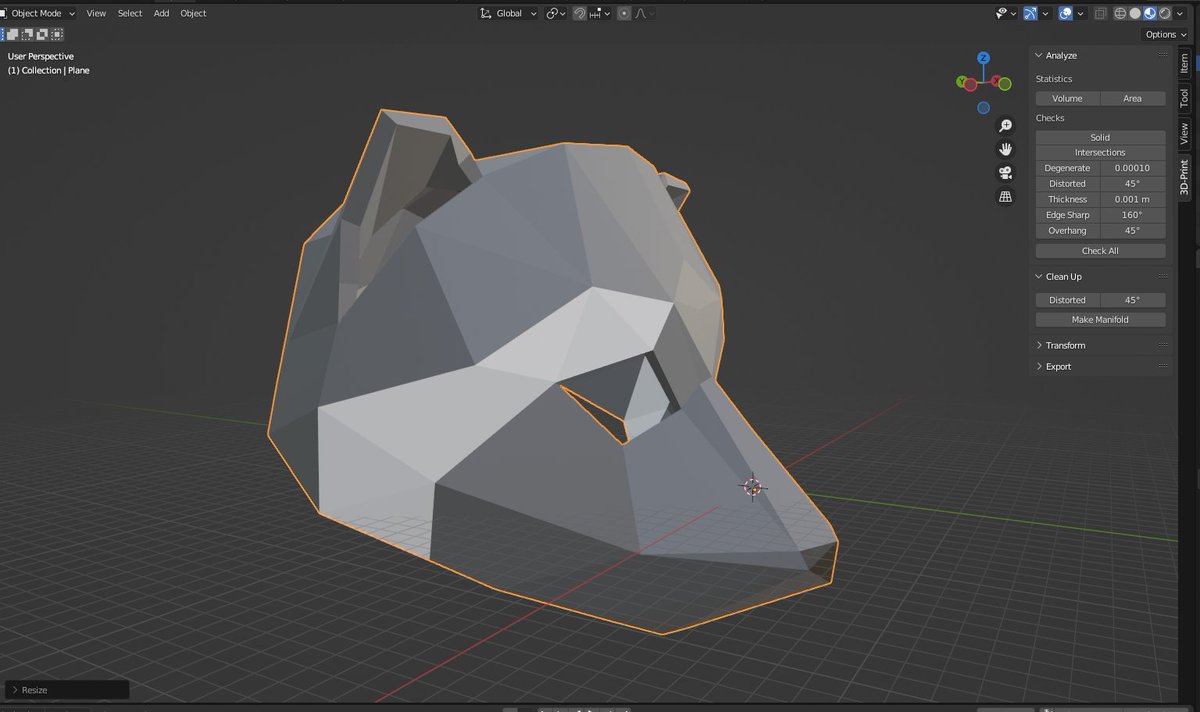Screen dimensions: 1200x712
Task: Toggle the show gizmo button
Action: tap(1030, 13)
